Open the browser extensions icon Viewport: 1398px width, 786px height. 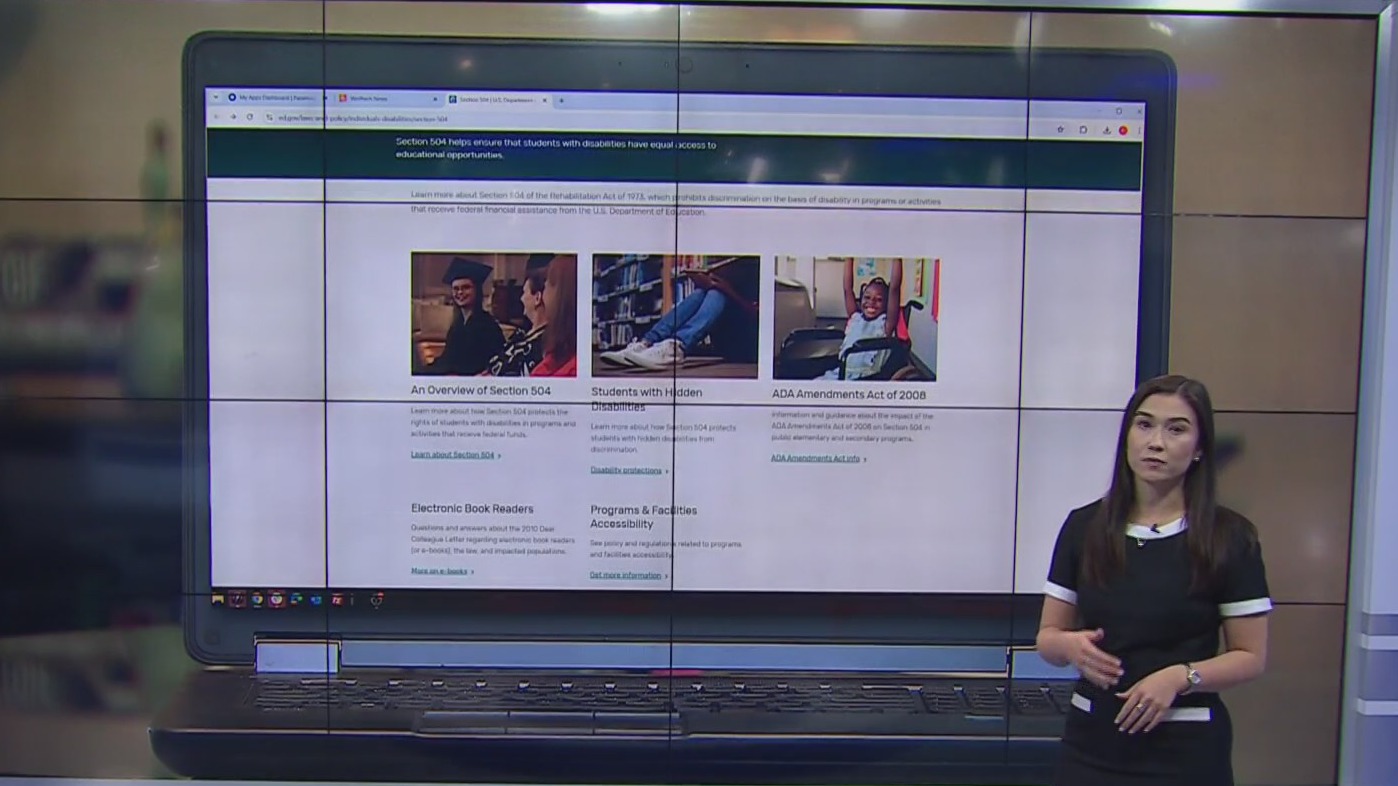(1083, 130)
